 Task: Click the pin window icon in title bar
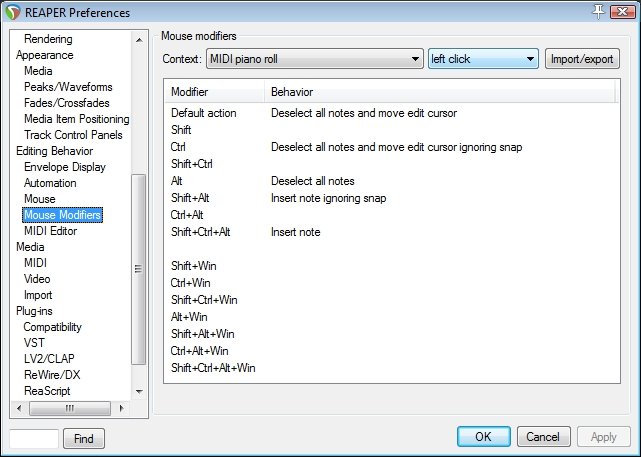[598, 11]
